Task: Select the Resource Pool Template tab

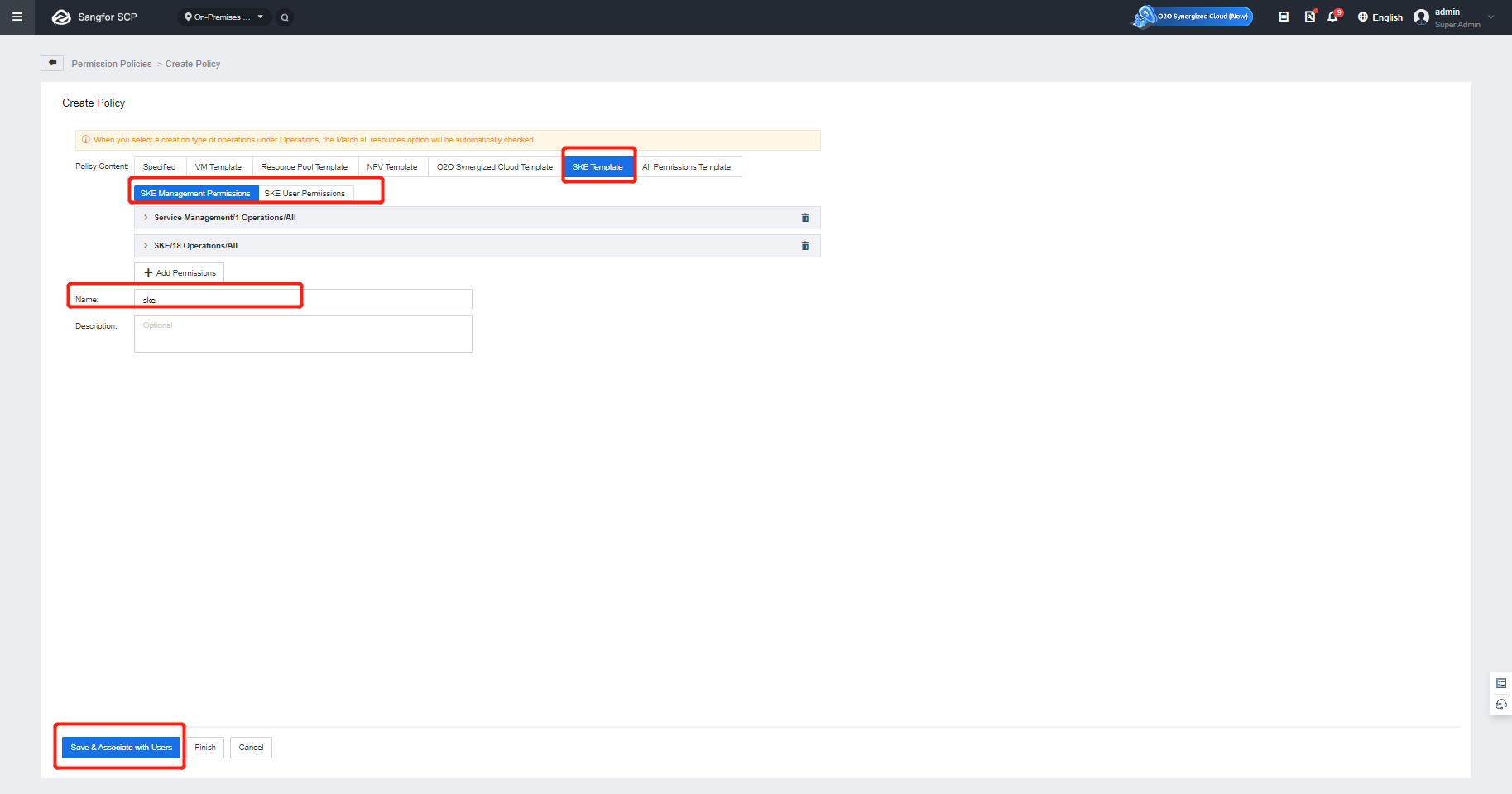Action: pyautogui.click(x=305, y=167)
